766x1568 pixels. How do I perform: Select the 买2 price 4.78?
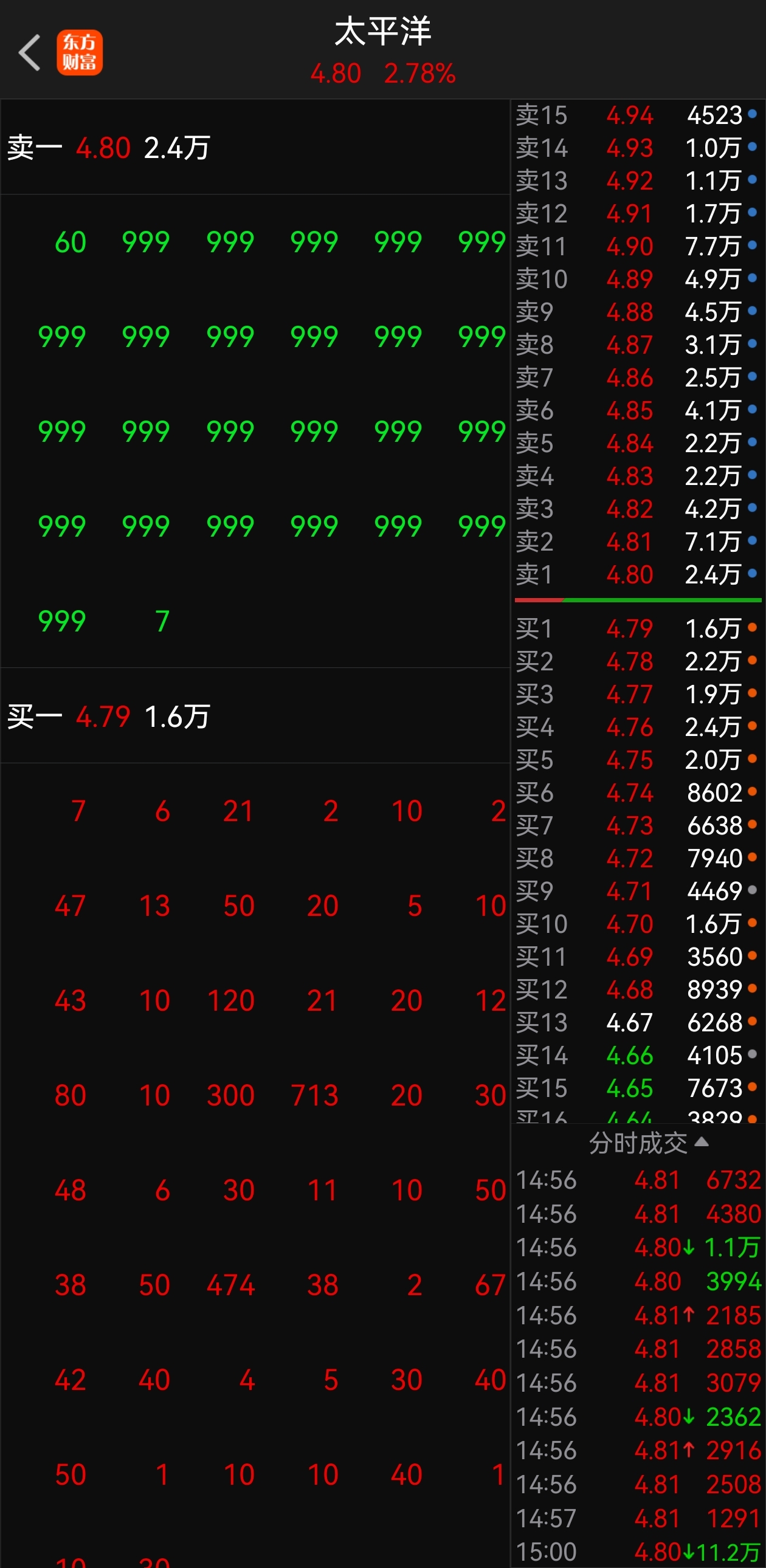[x=630, y=662]
